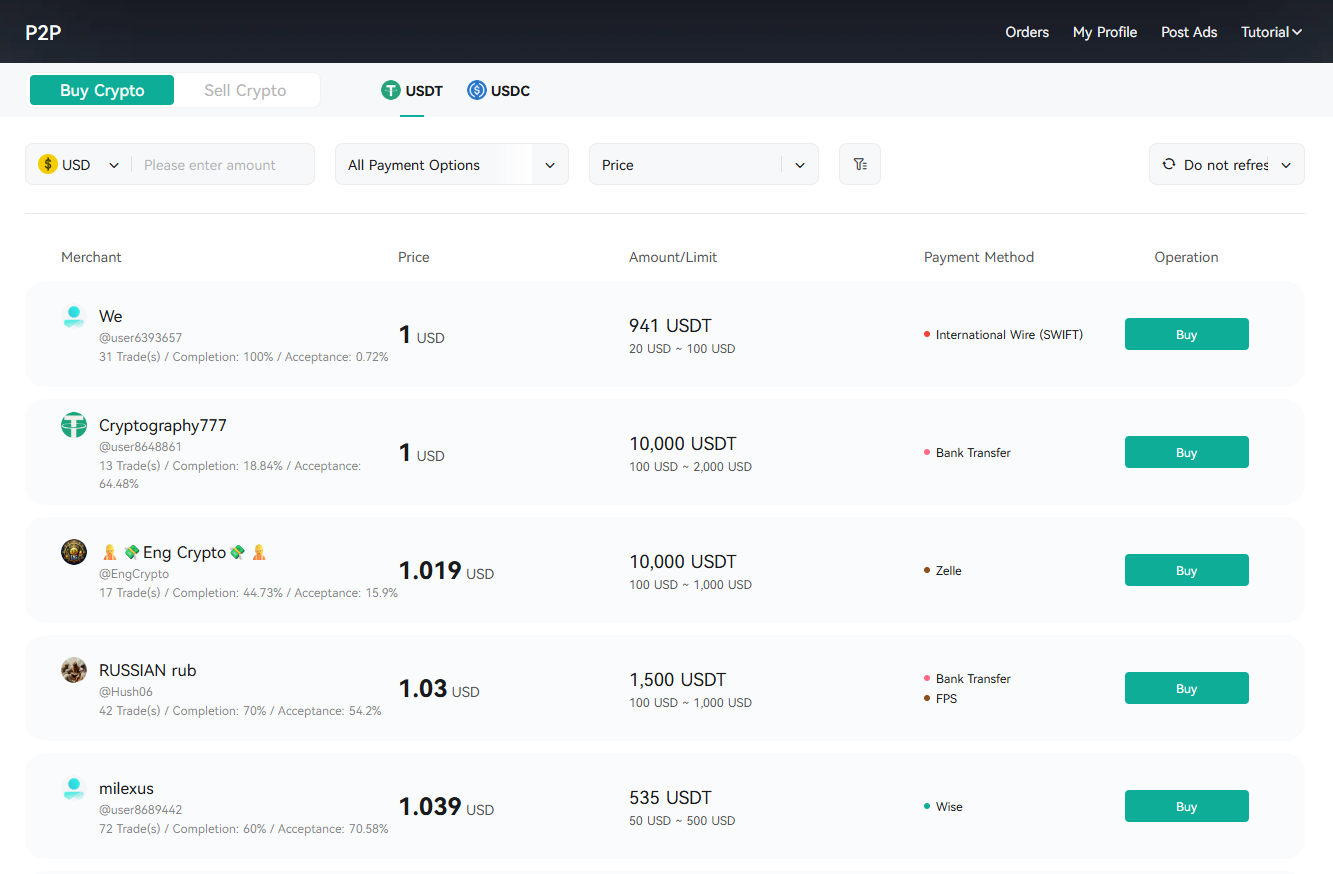Select the USDT tab label
The height and width of the screenshot is (874, 1333).
pyautogui.click(x=424, y=90)
